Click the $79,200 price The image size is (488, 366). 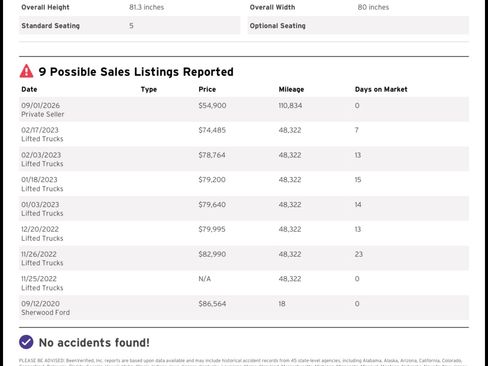[x=212, y=180]
